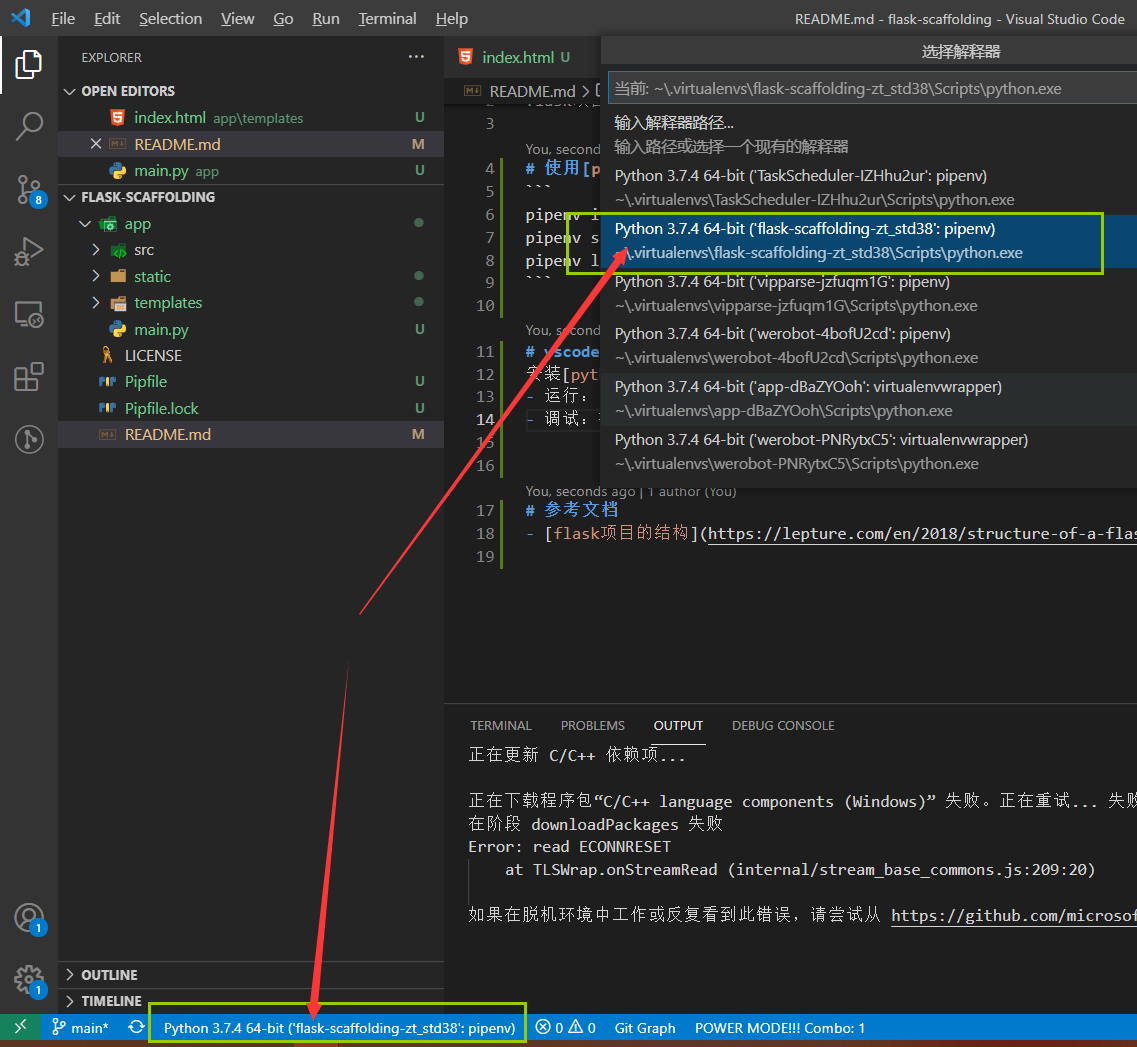Open the Search view in activity bar

pyautogui.click(x=29, y=126)
